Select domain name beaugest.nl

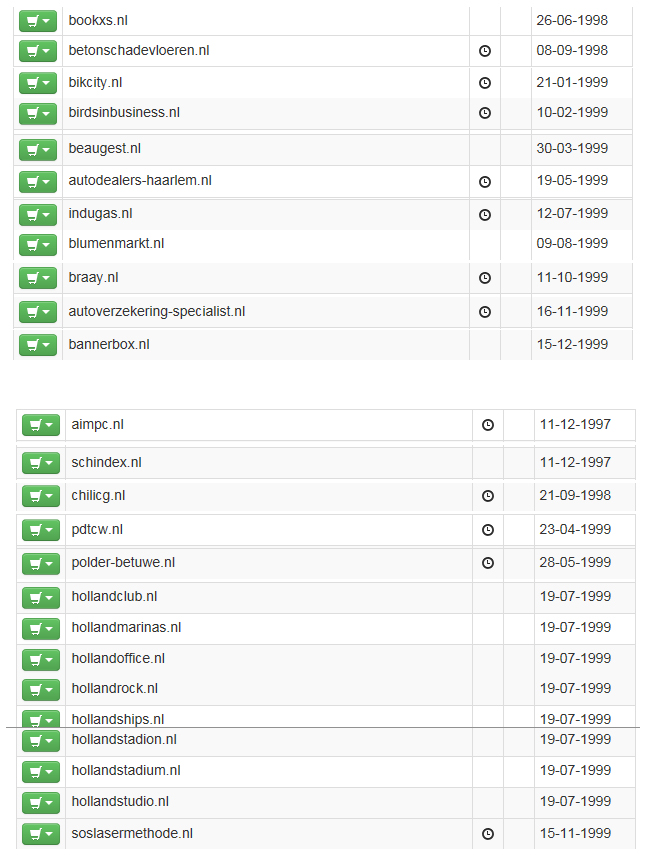click(x=105, y=148)
